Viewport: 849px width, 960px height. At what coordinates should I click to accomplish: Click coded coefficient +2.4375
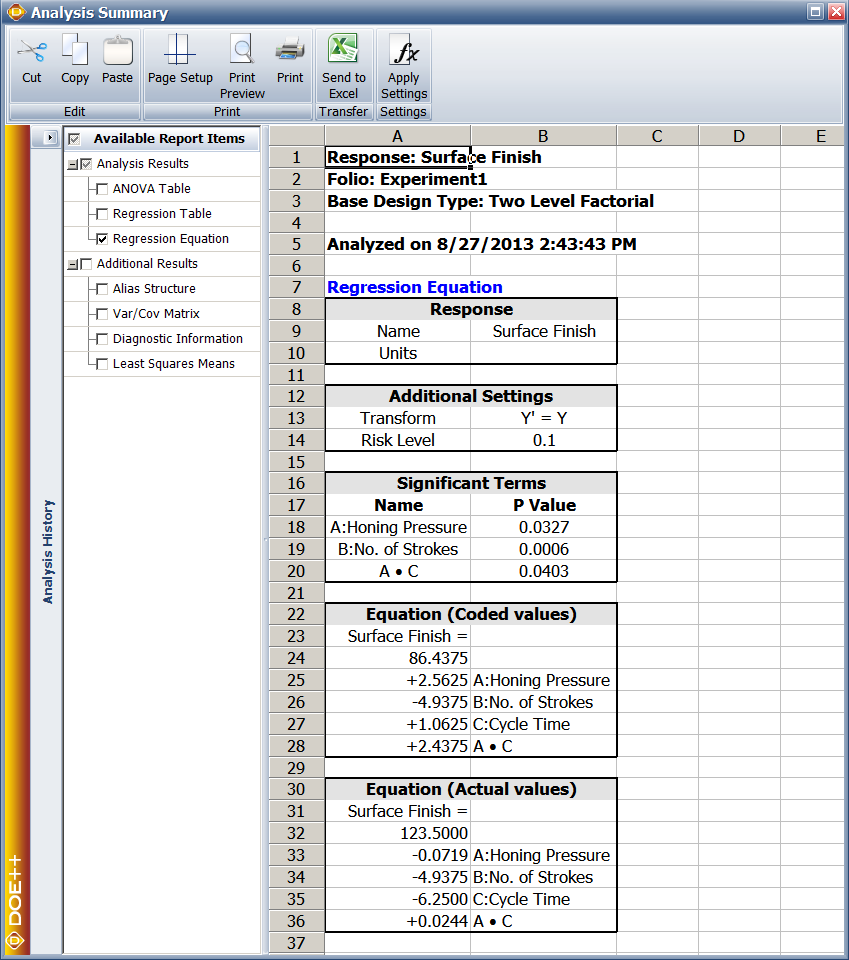(398, 746)
